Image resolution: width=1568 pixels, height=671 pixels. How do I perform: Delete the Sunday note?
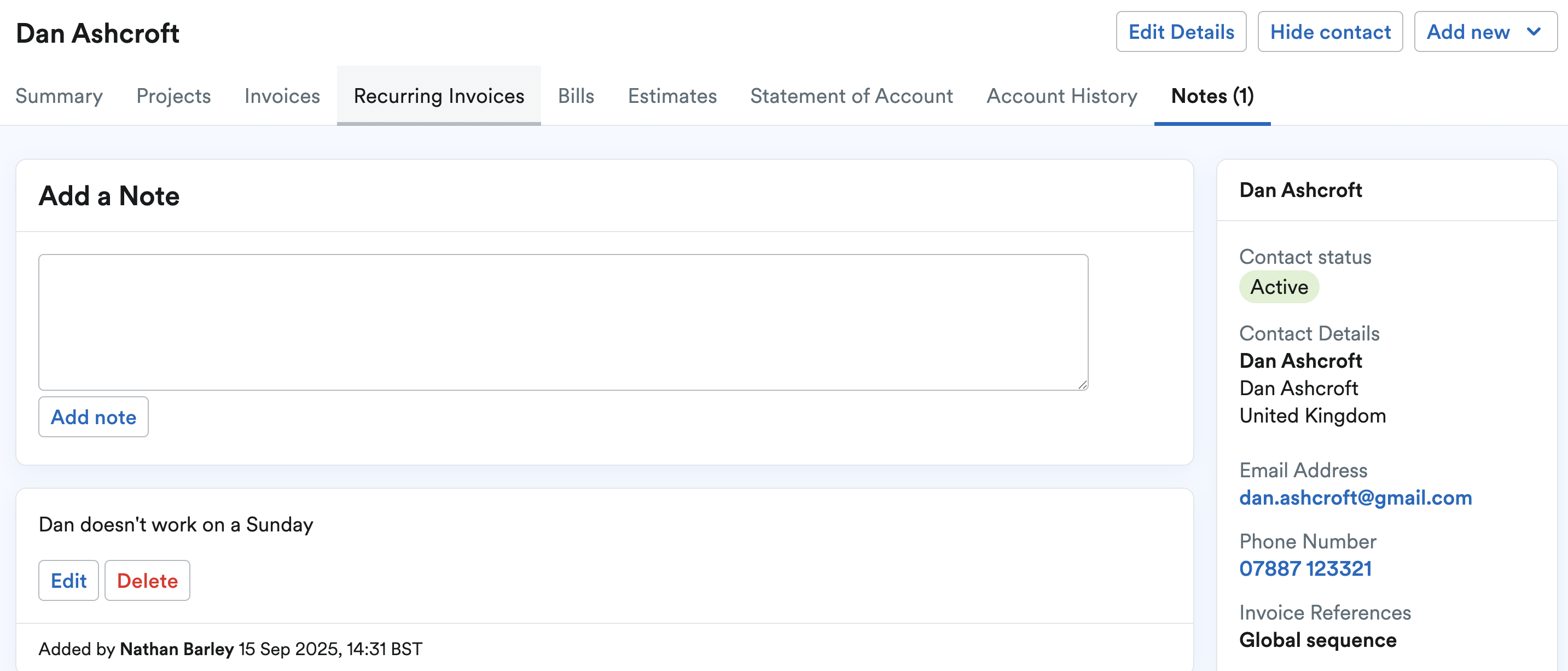[147, 580]
